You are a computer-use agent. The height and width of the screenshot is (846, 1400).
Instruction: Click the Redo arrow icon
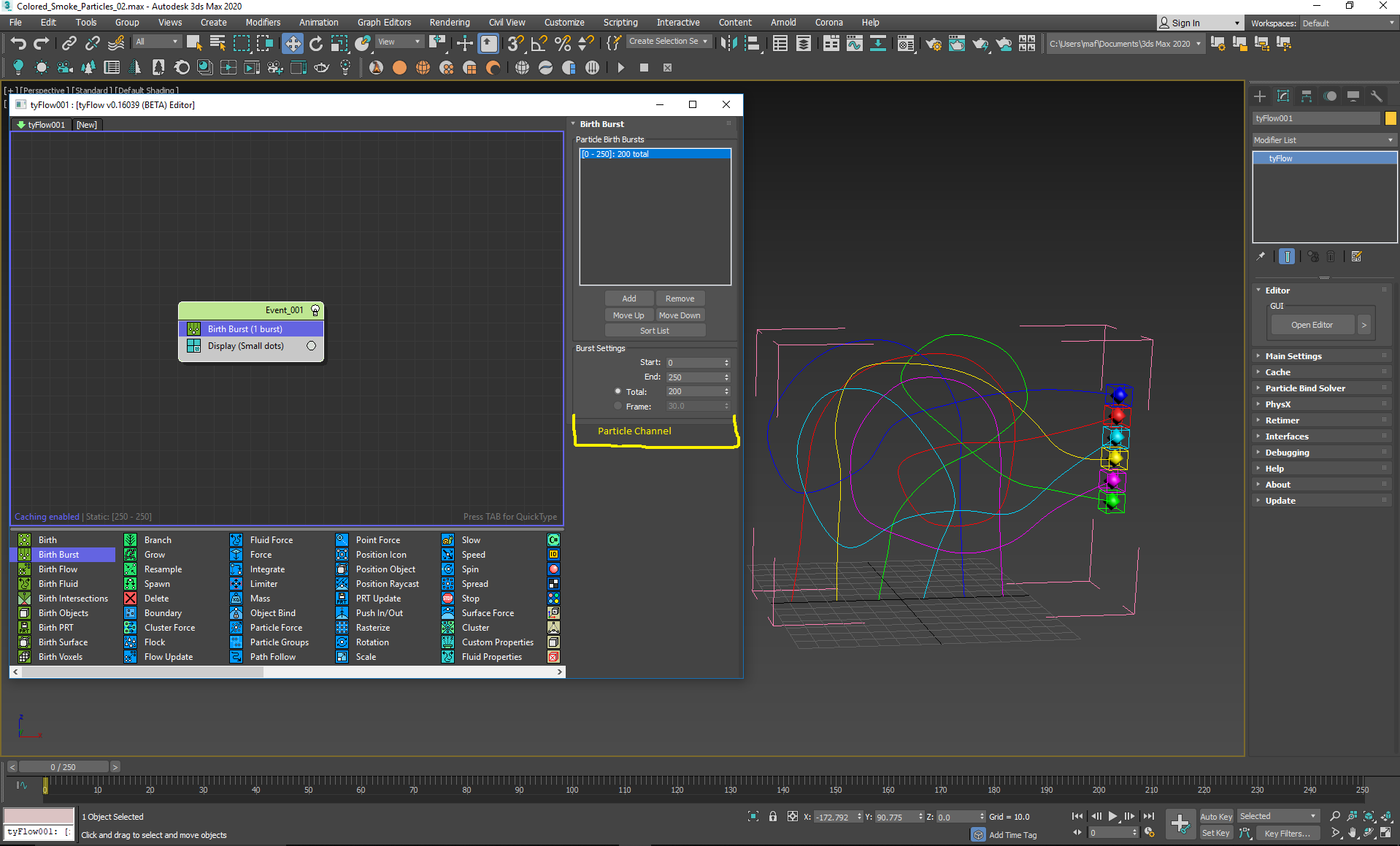[x=42, y=44]
